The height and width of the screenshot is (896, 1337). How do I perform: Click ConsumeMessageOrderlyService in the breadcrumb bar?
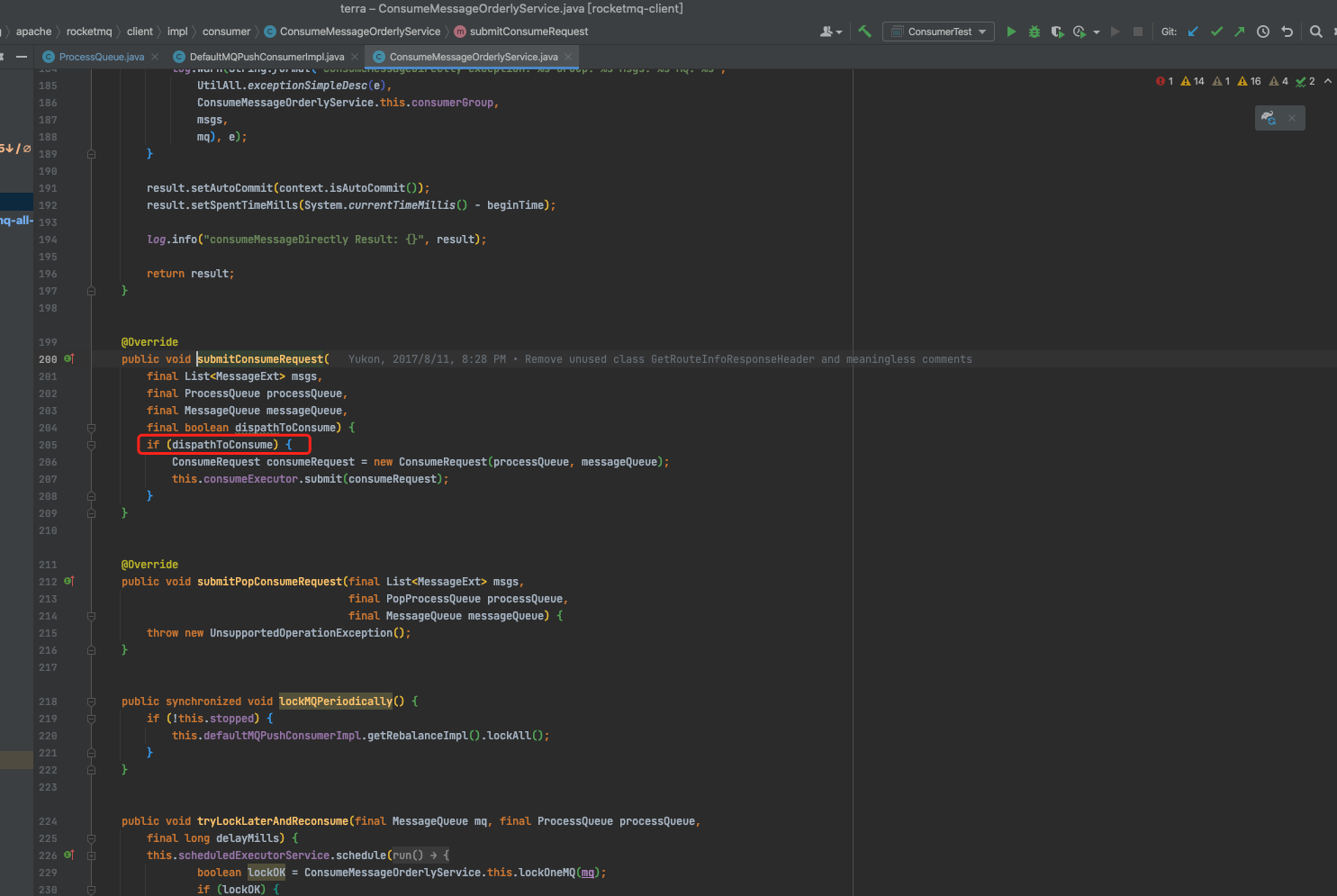[x=360, y=32]
